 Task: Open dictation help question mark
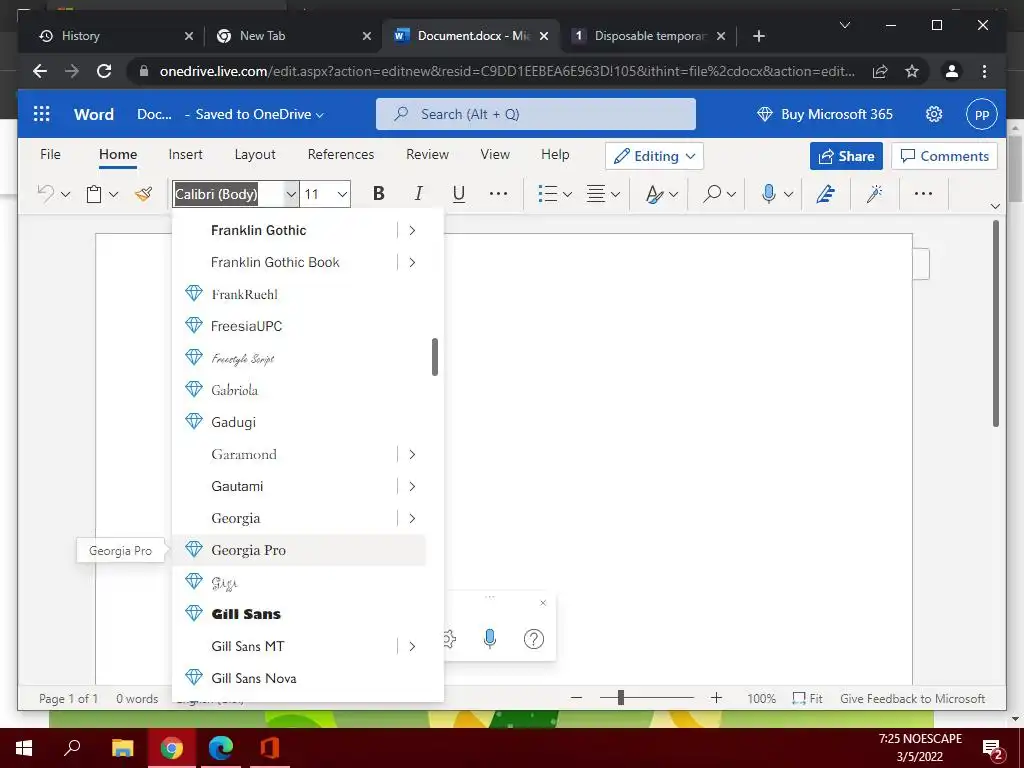[534, 639]
